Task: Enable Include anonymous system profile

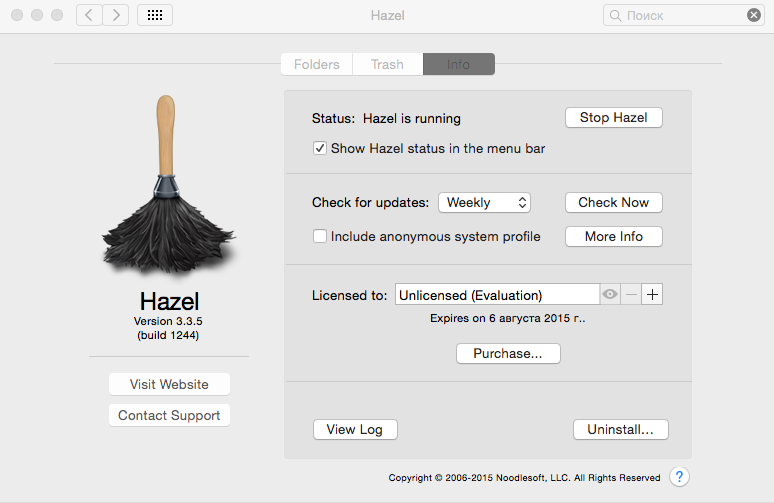Action: click(320, 237)
